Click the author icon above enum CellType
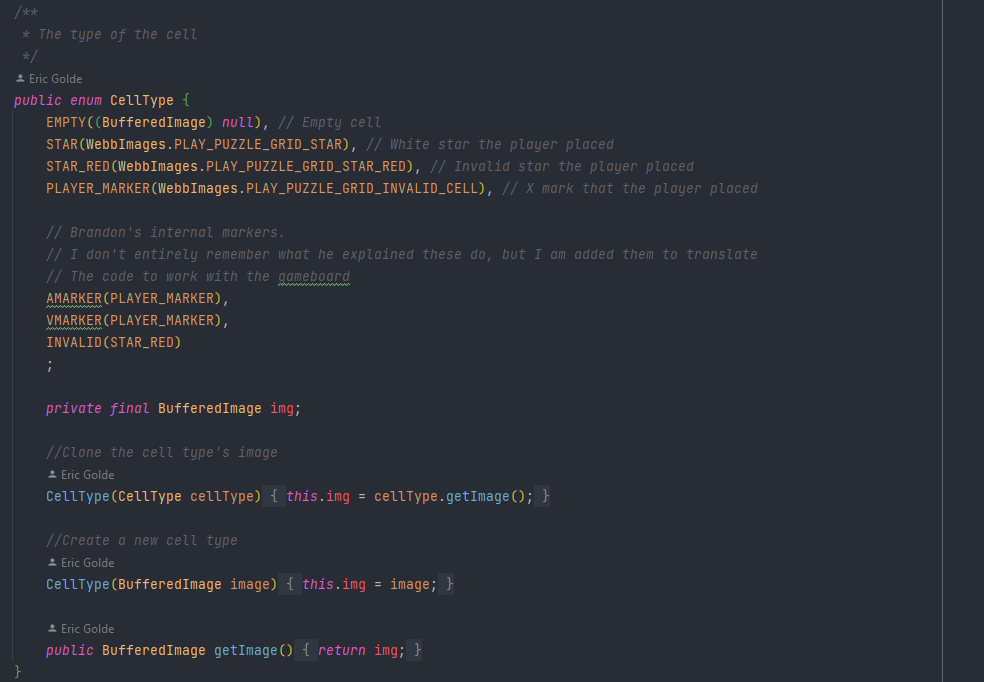This screenshot has width=984, height=682. coord(20,78)
